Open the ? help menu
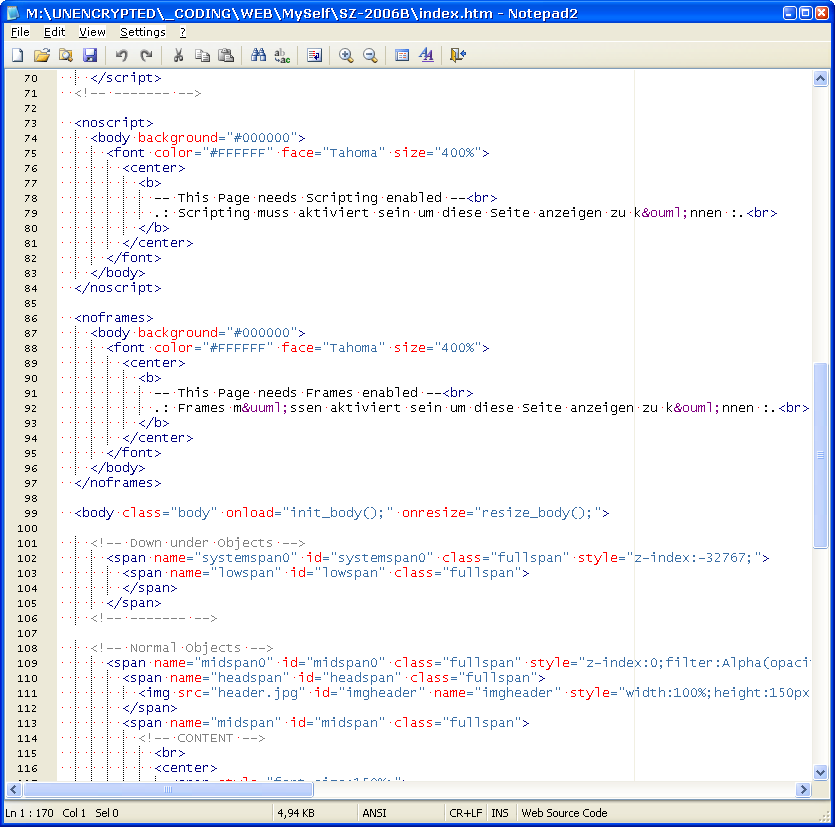835x827 pixels. point(183,32)
